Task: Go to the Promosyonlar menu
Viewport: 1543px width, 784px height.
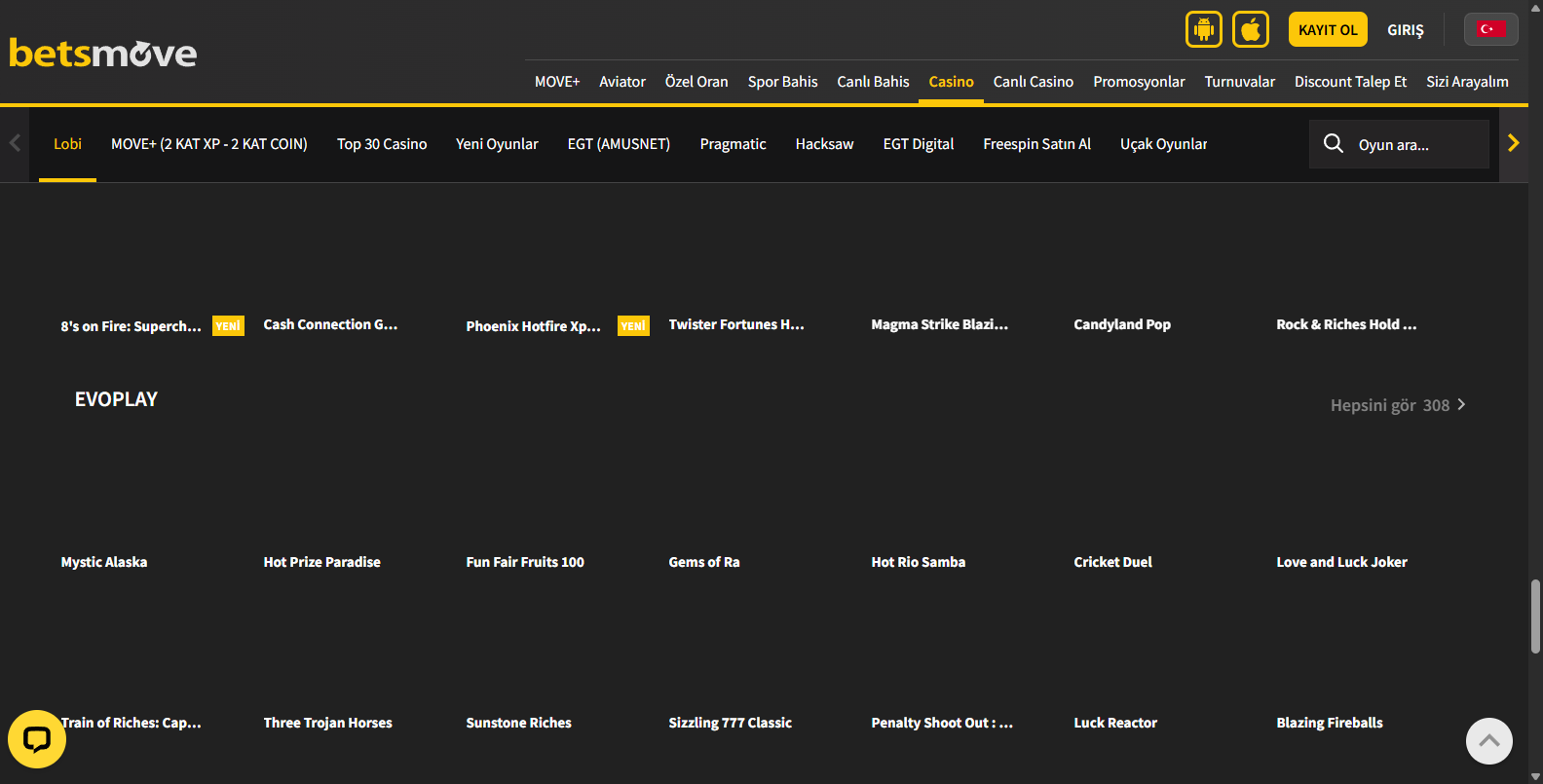Action: [1138, 82]
